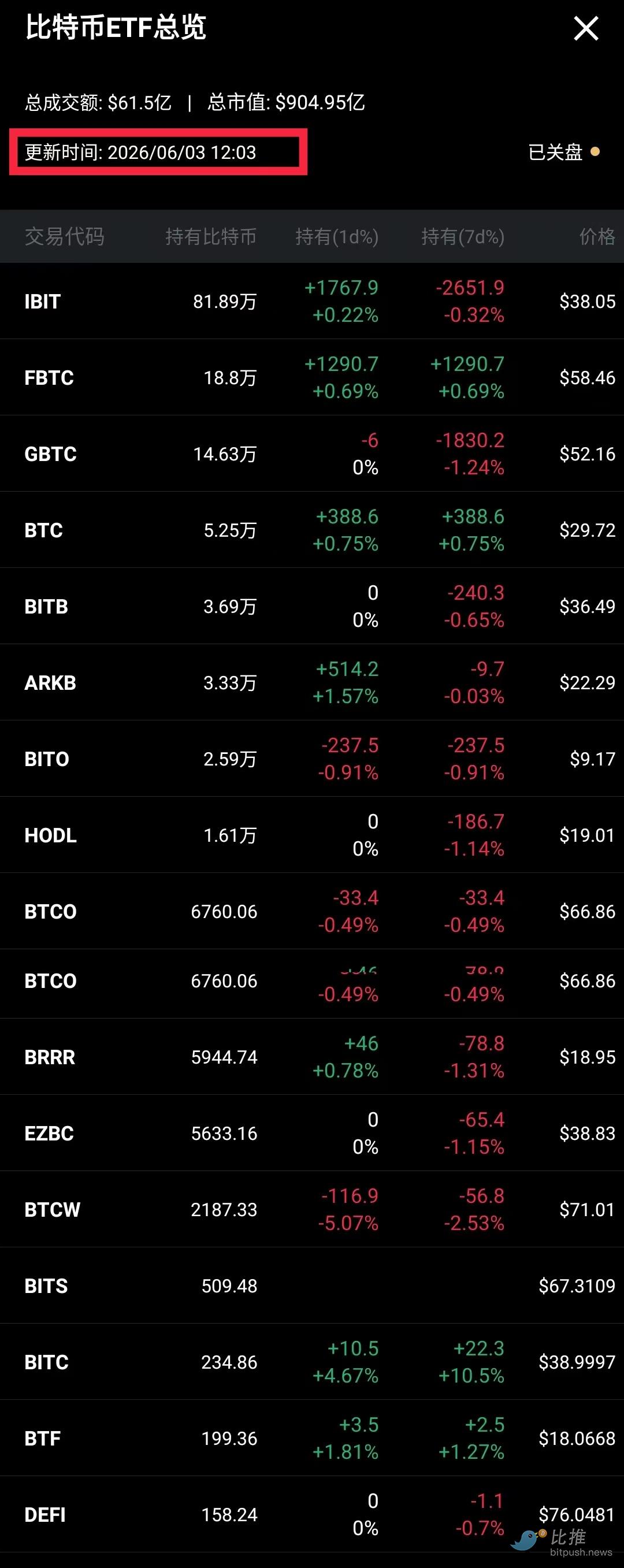624x1568 pixels.
Task: Open the FBTC ETF row
Action: point(311,377)
